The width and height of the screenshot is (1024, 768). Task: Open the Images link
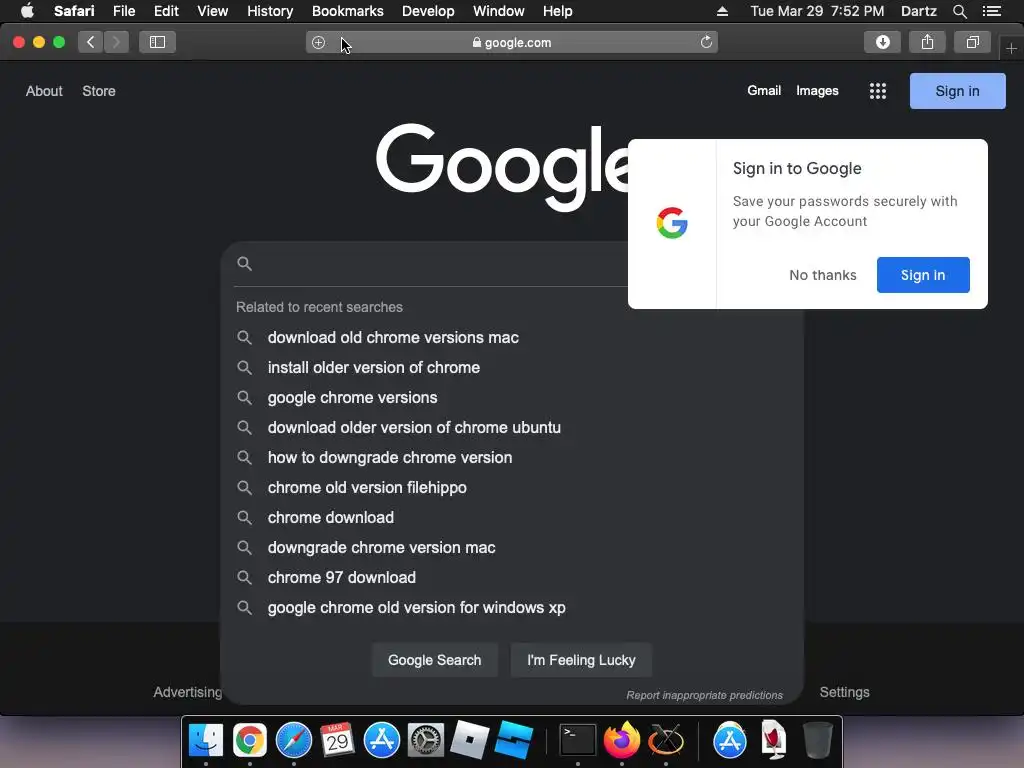[x=817, y=91]
